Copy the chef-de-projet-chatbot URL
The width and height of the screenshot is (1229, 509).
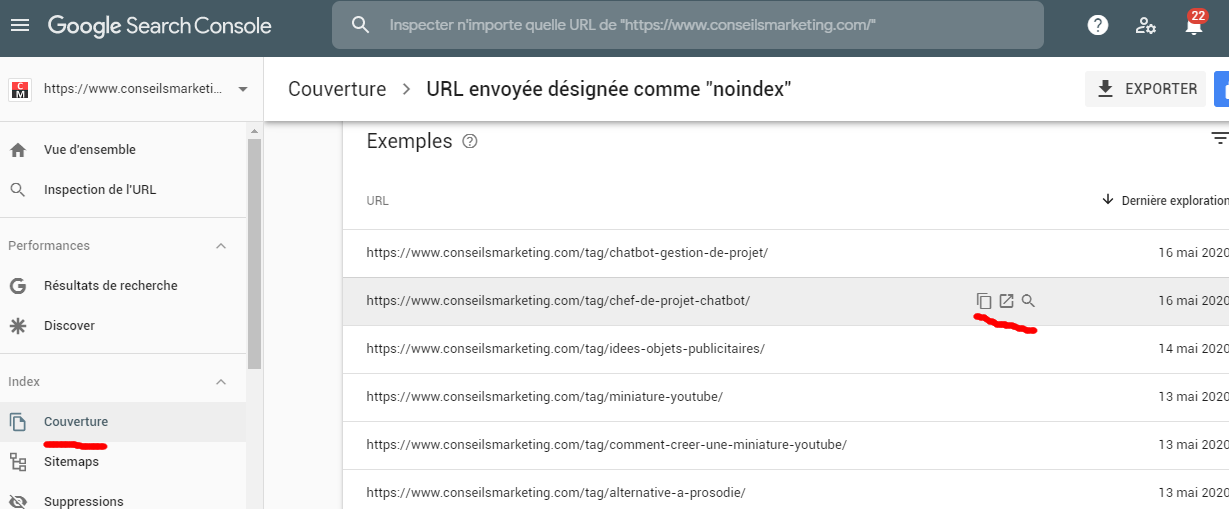(x=984, y=301)
